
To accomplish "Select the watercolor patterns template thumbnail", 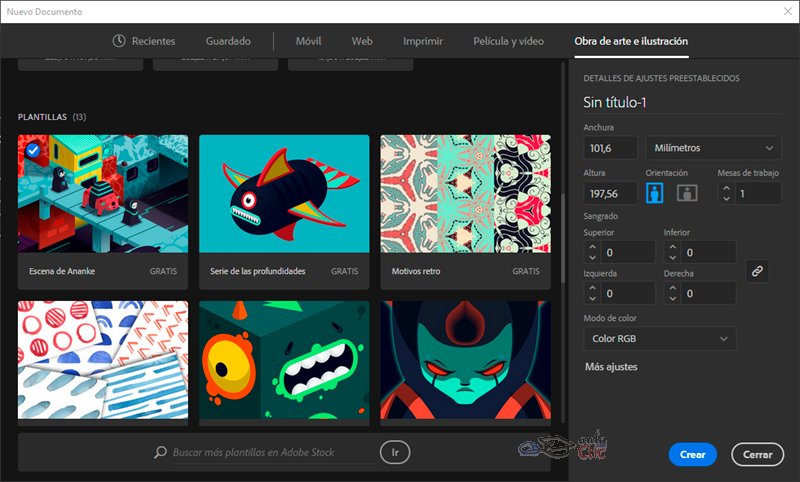I will 103,360.
